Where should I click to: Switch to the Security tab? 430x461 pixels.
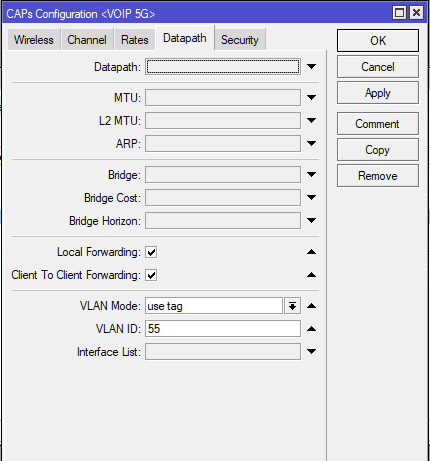(240, 40)
